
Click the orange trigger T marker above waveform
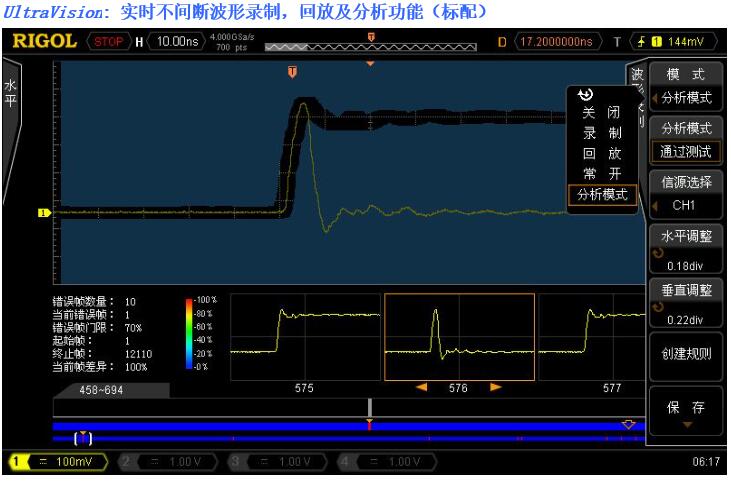pos(292,72)
